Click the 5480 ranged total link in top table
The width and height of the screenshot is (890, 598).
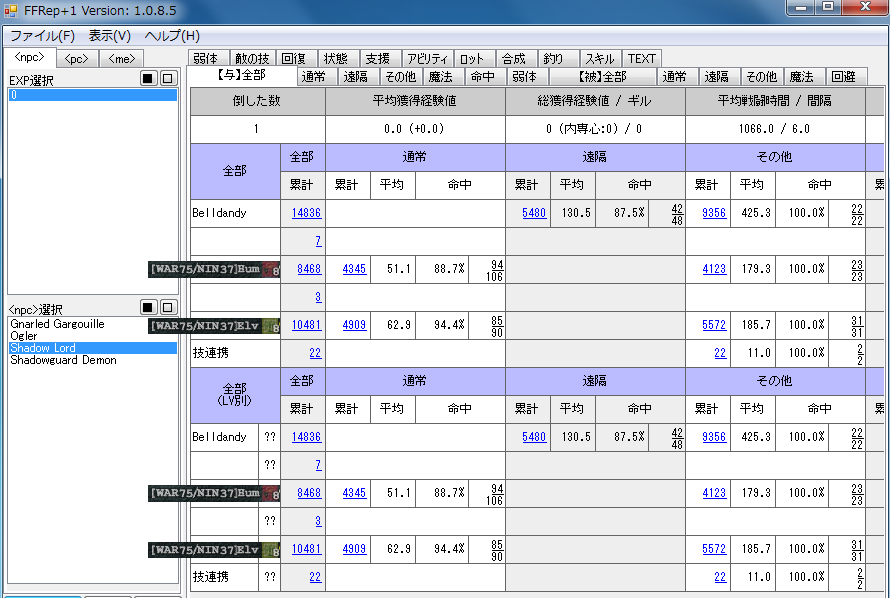534,213
